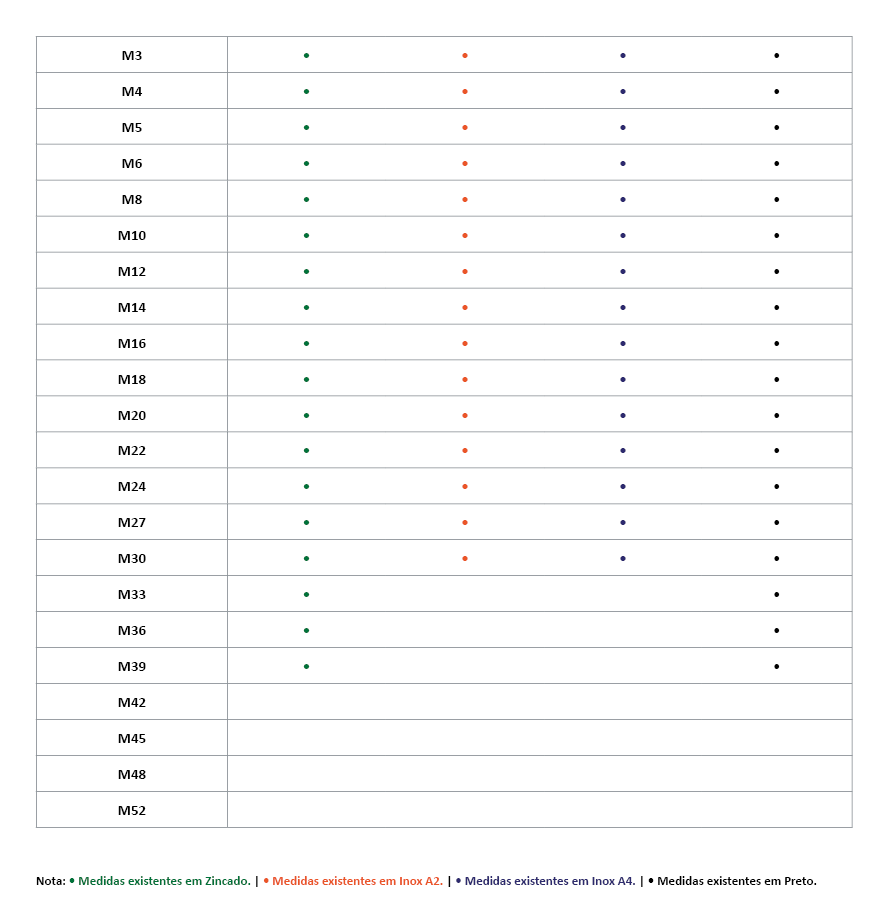Select the M42 row label
The height and width of the screenshot is (915, 890).
pos(132,703)
